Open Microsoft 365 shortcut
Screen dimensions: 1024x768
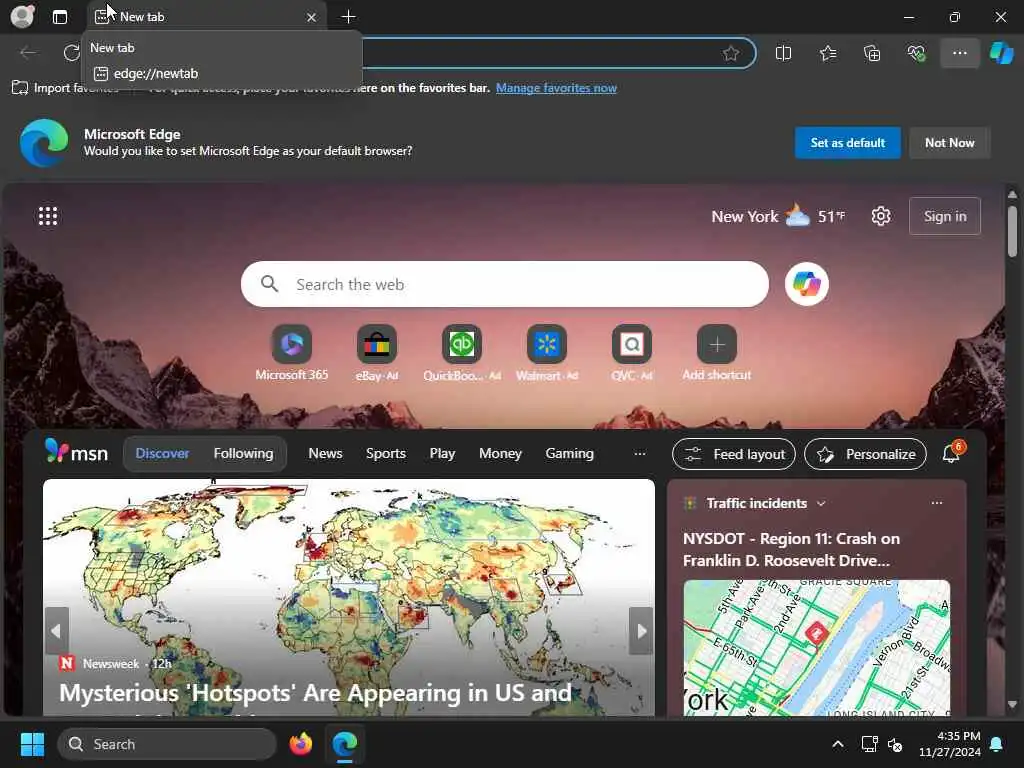pyautogui.click(x=291, y=353)
